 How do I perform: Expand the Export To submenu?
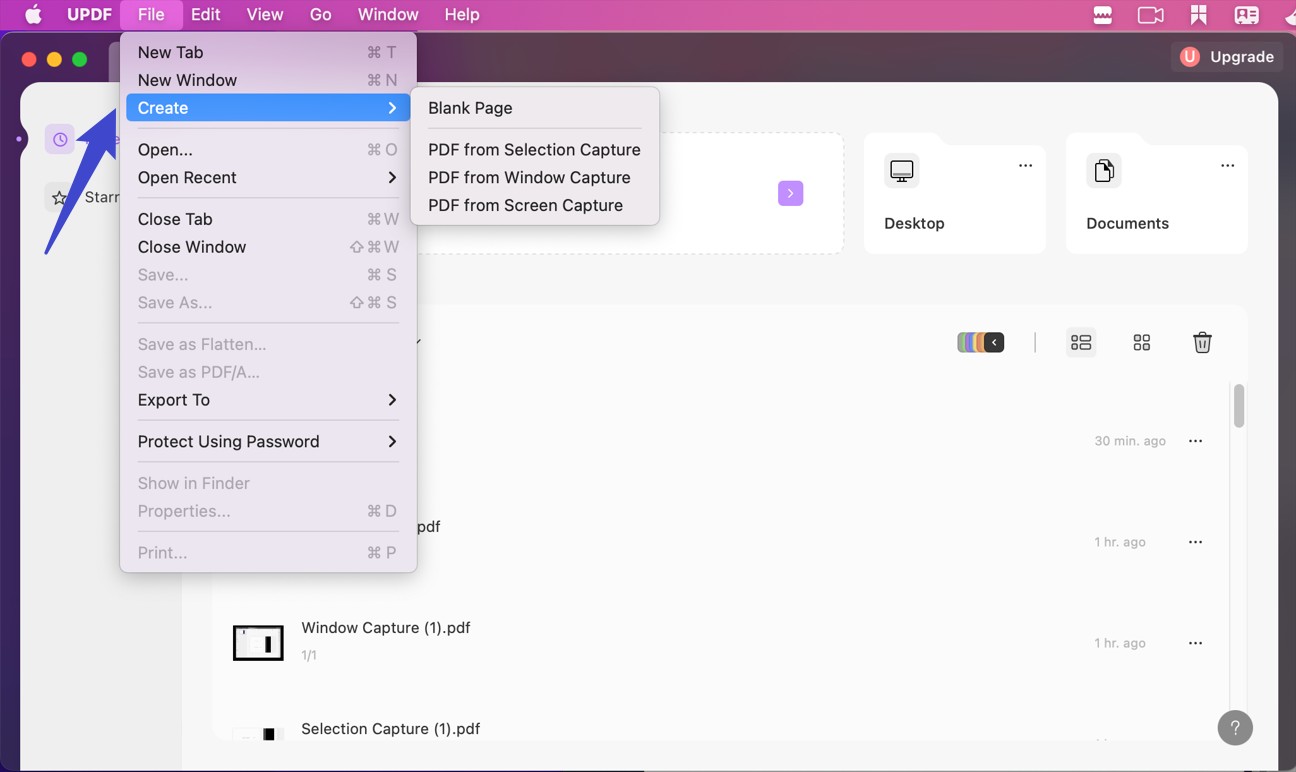[x=268, y=400]
